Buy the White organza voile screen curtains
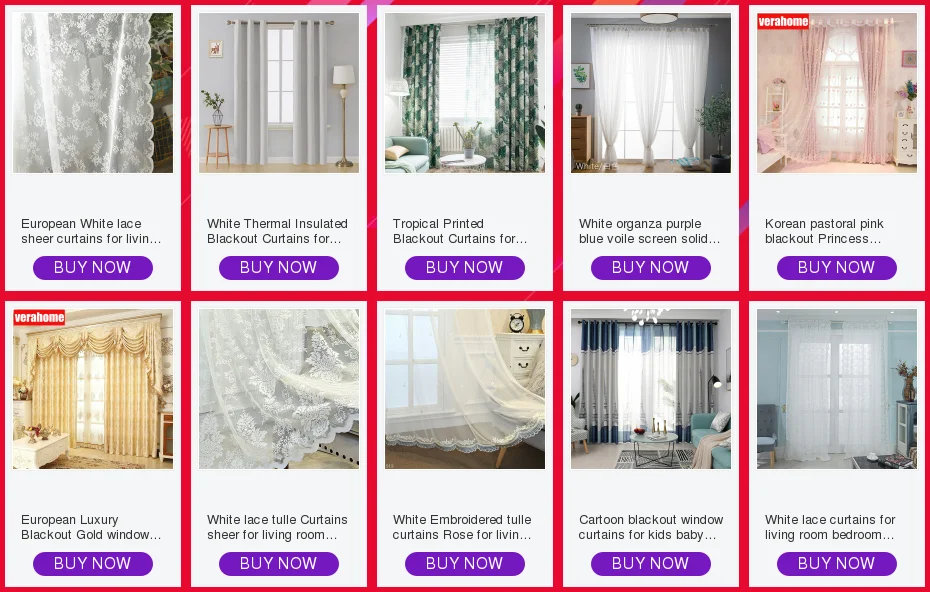This screenshot has width=930, height=592. [651, 268]
